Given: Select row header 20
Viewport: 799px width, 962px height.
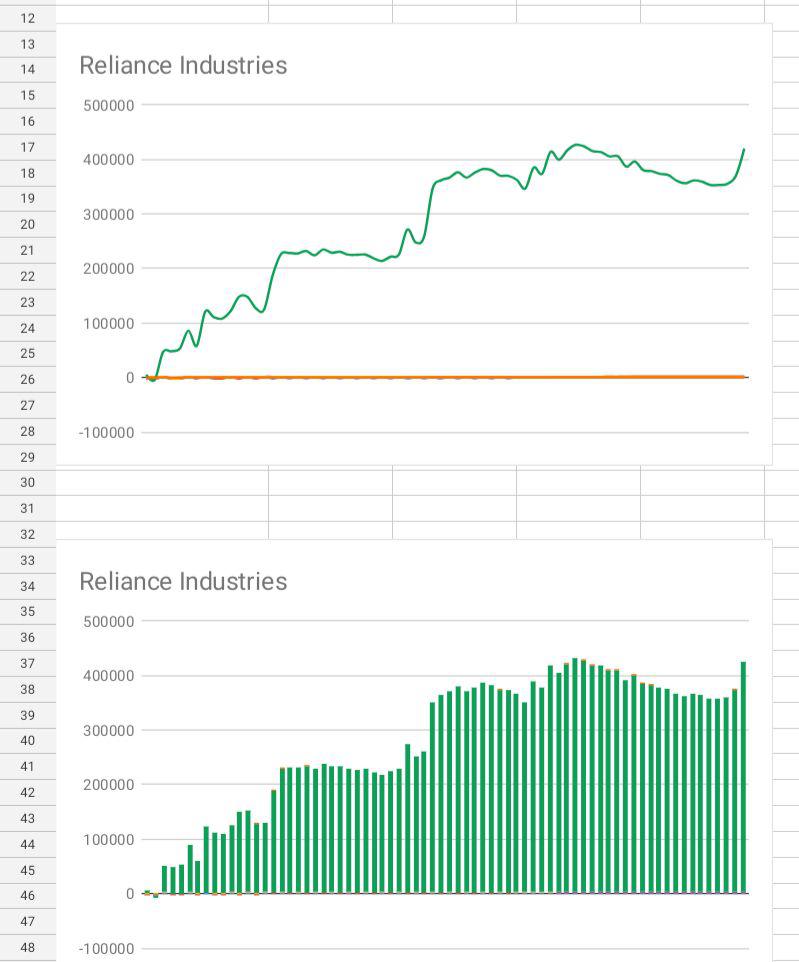Looking at the screenshot, I should [28, 225].
